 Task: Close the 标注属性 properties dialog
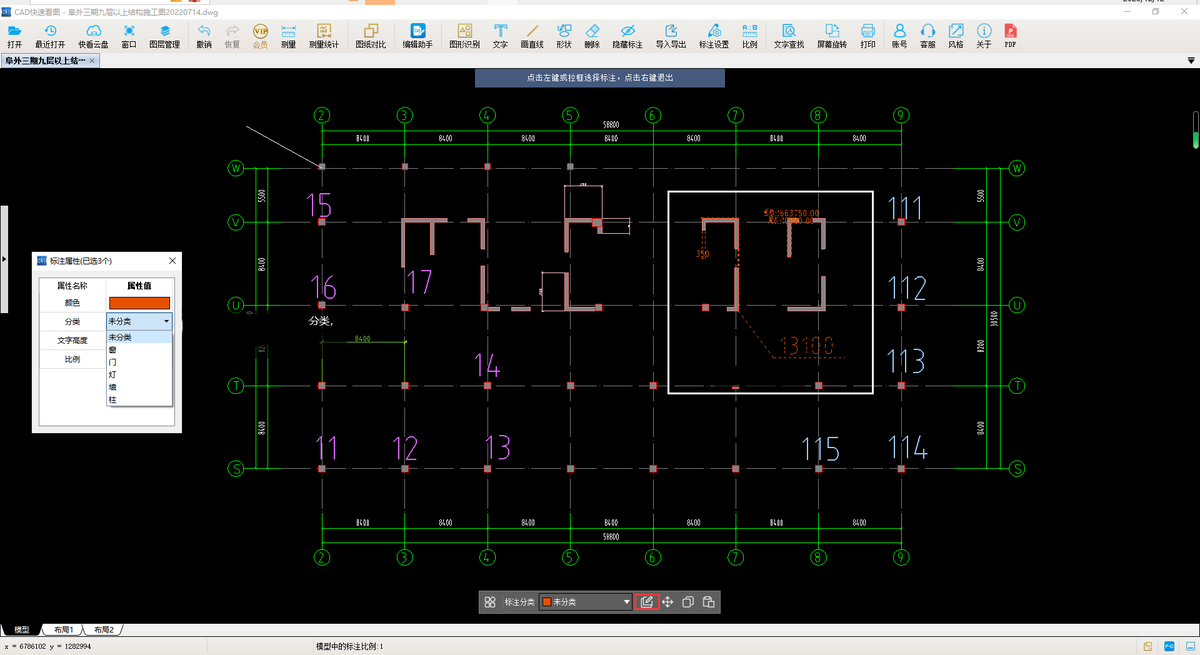point(172,261)
